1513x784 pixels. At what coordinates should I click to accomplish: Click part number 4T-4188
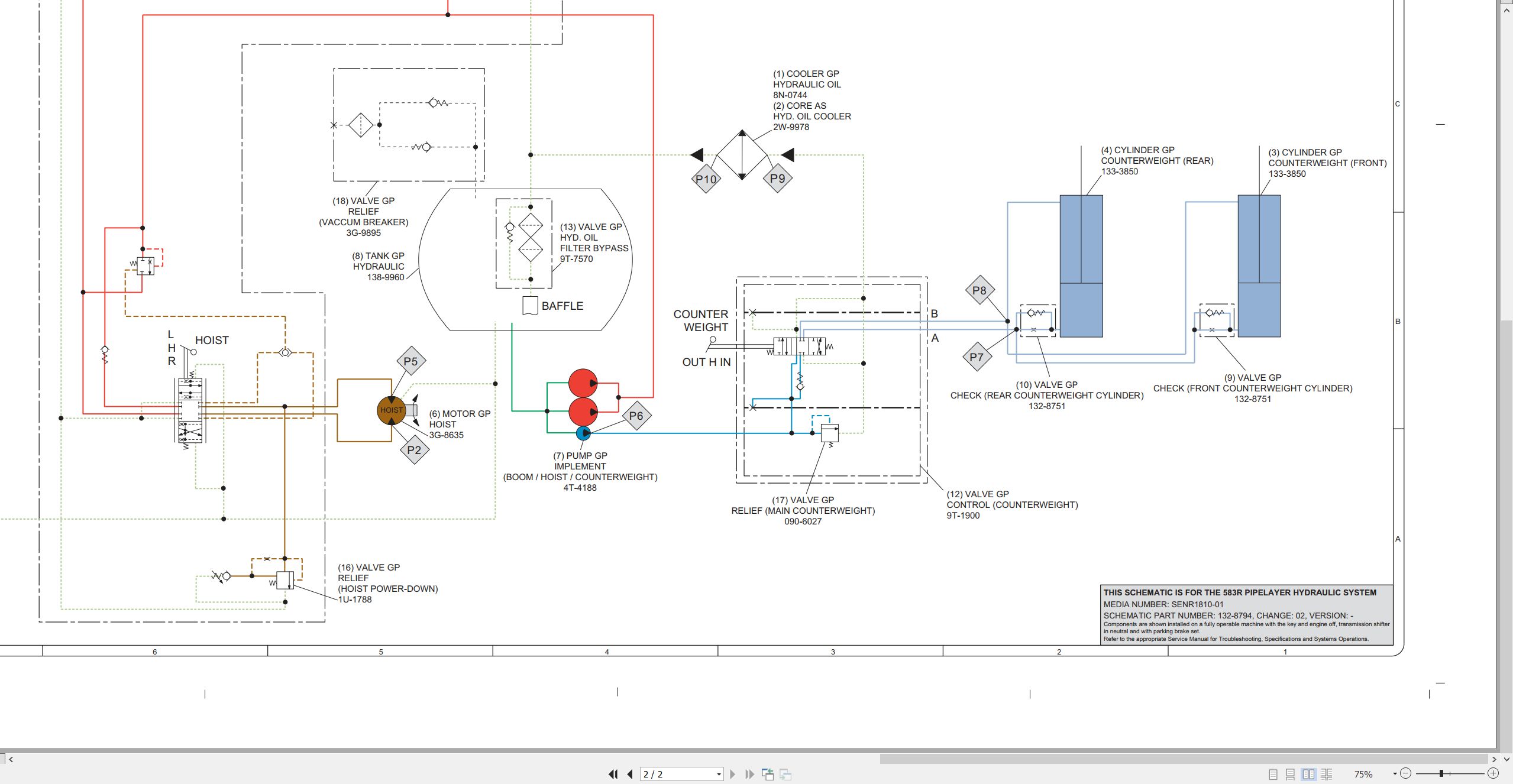click(x=580, y=488)
